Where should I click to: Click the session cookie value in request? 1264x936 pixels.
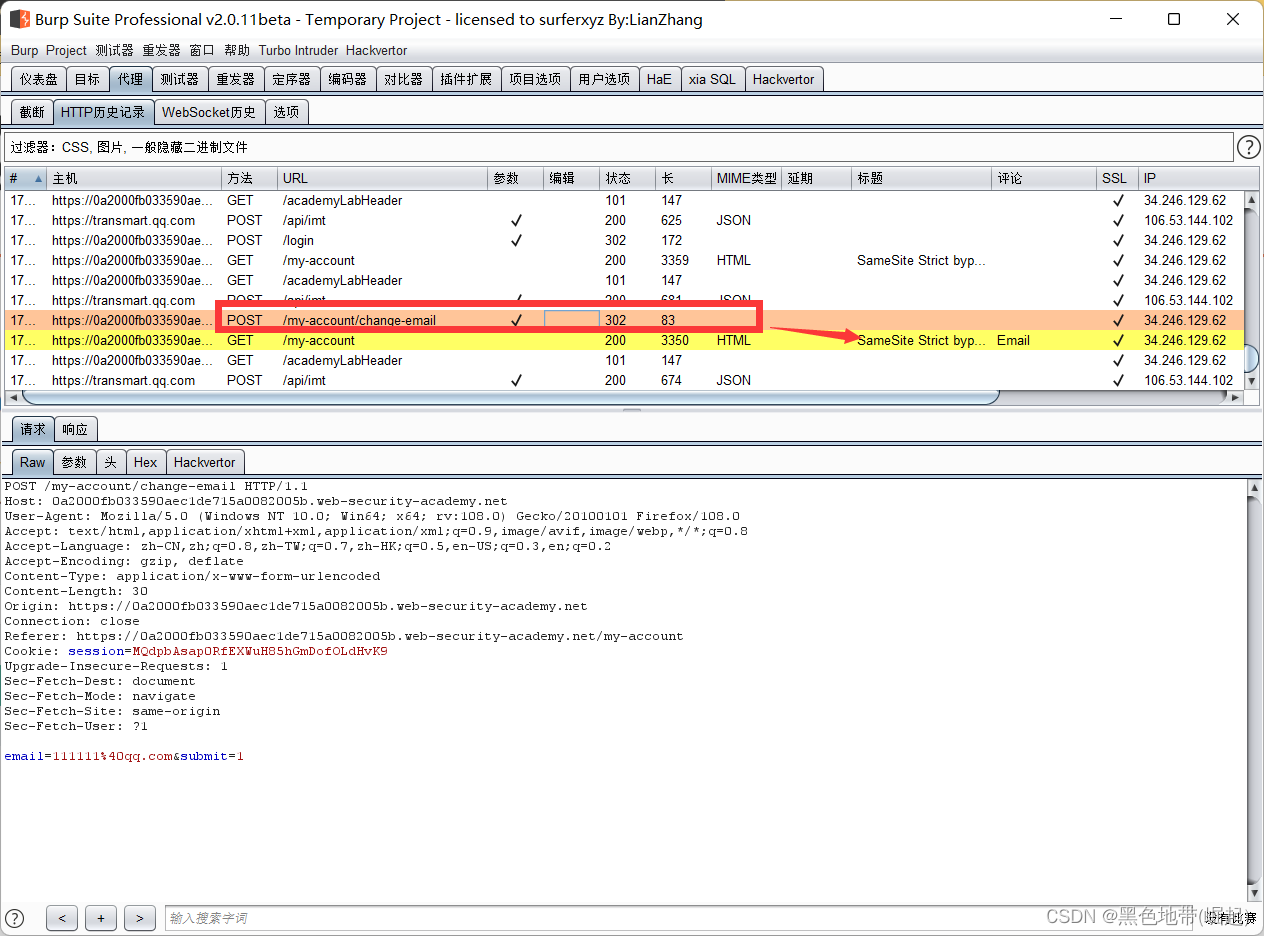pyautogui.click(x=260, y=651)
